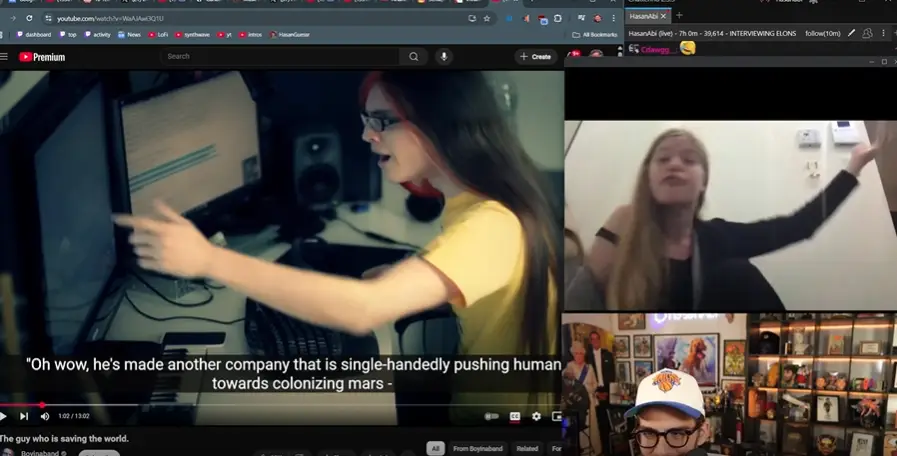Open the LoFi bookmark

coord(159,35)
